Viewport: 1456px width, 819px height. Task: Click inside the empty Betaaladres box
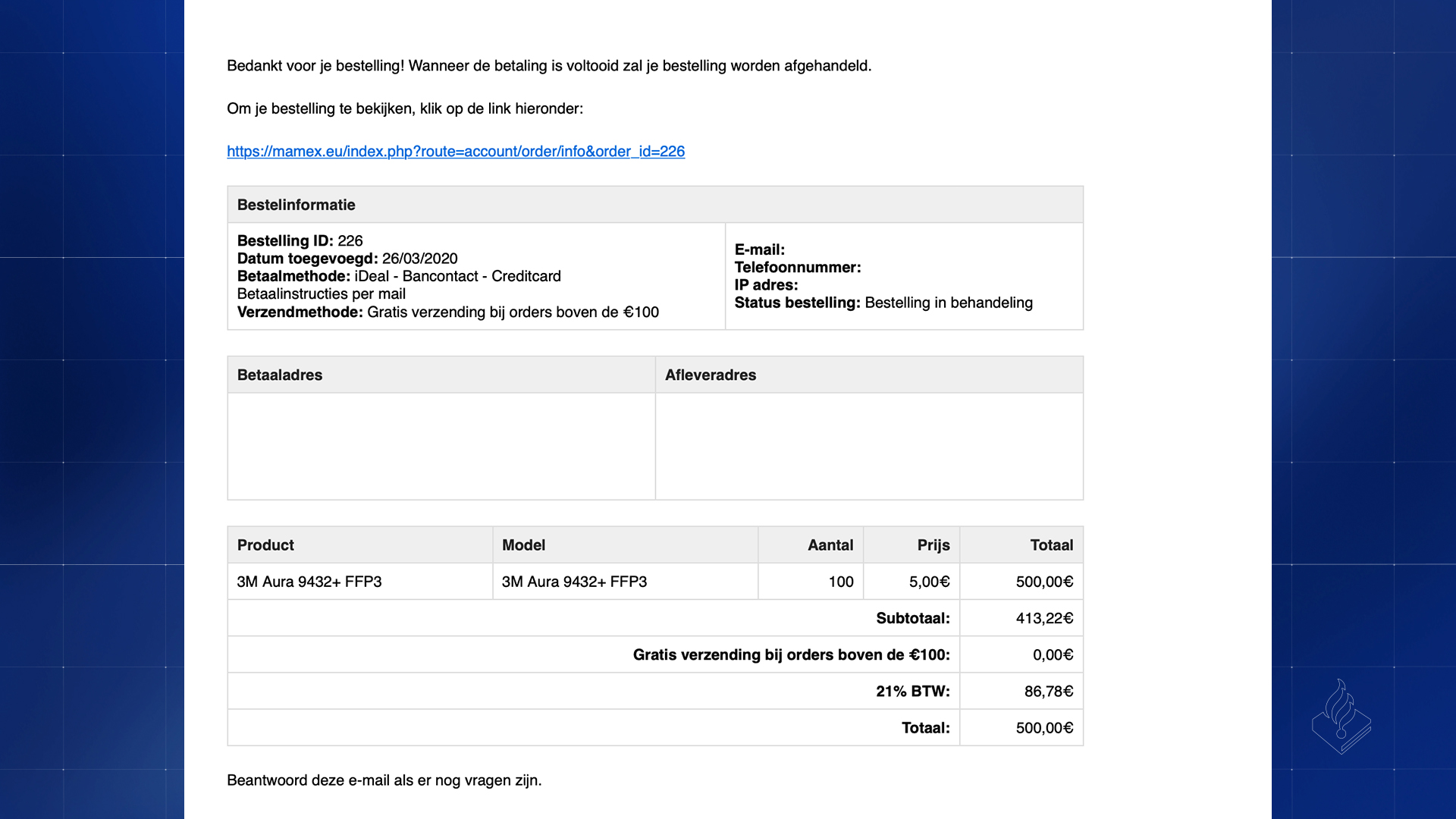click(x=441, y=446)
